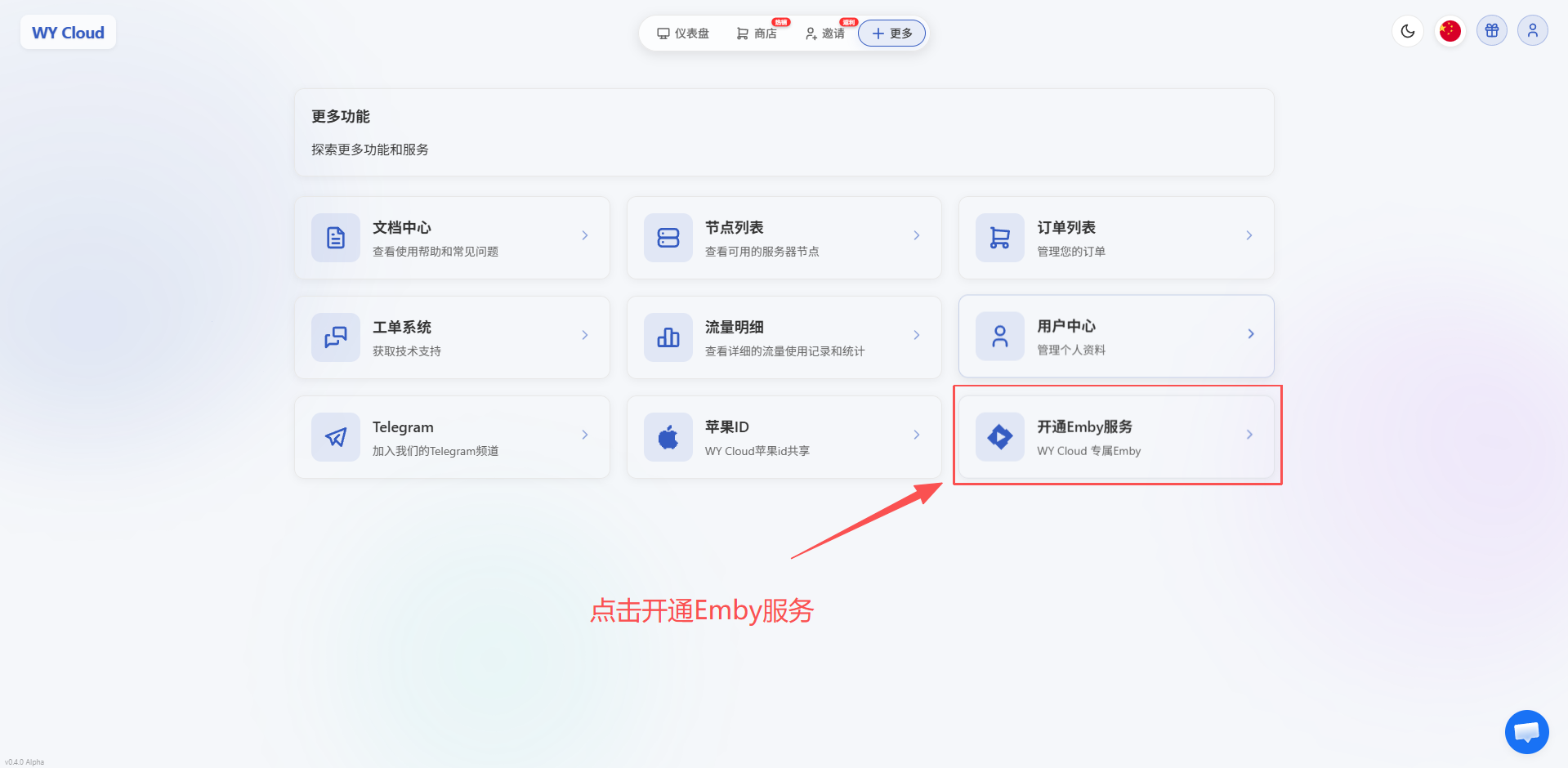
Task: Open the live chat support bubble
Action: click(x=1526, y=732)
